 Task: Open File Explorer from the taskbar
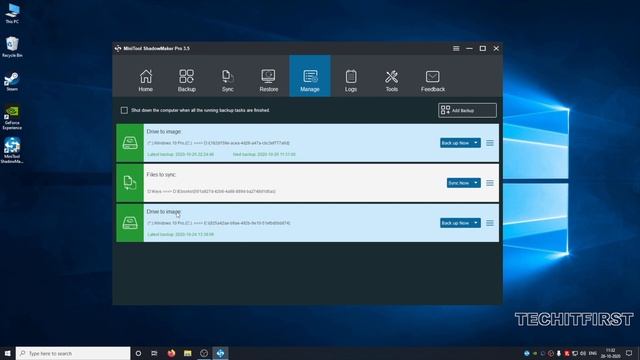point(187,353)
